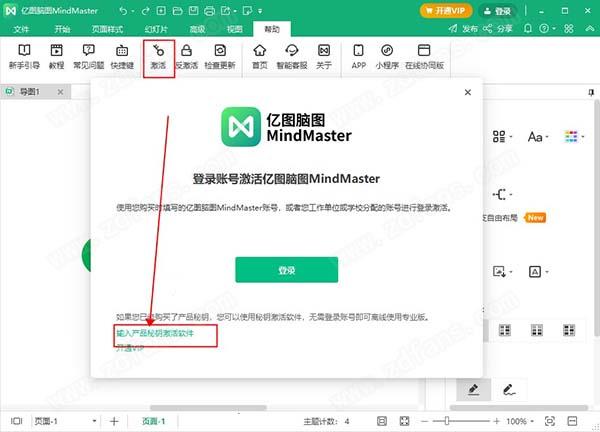Open the APP download icon

click(359, 56)
